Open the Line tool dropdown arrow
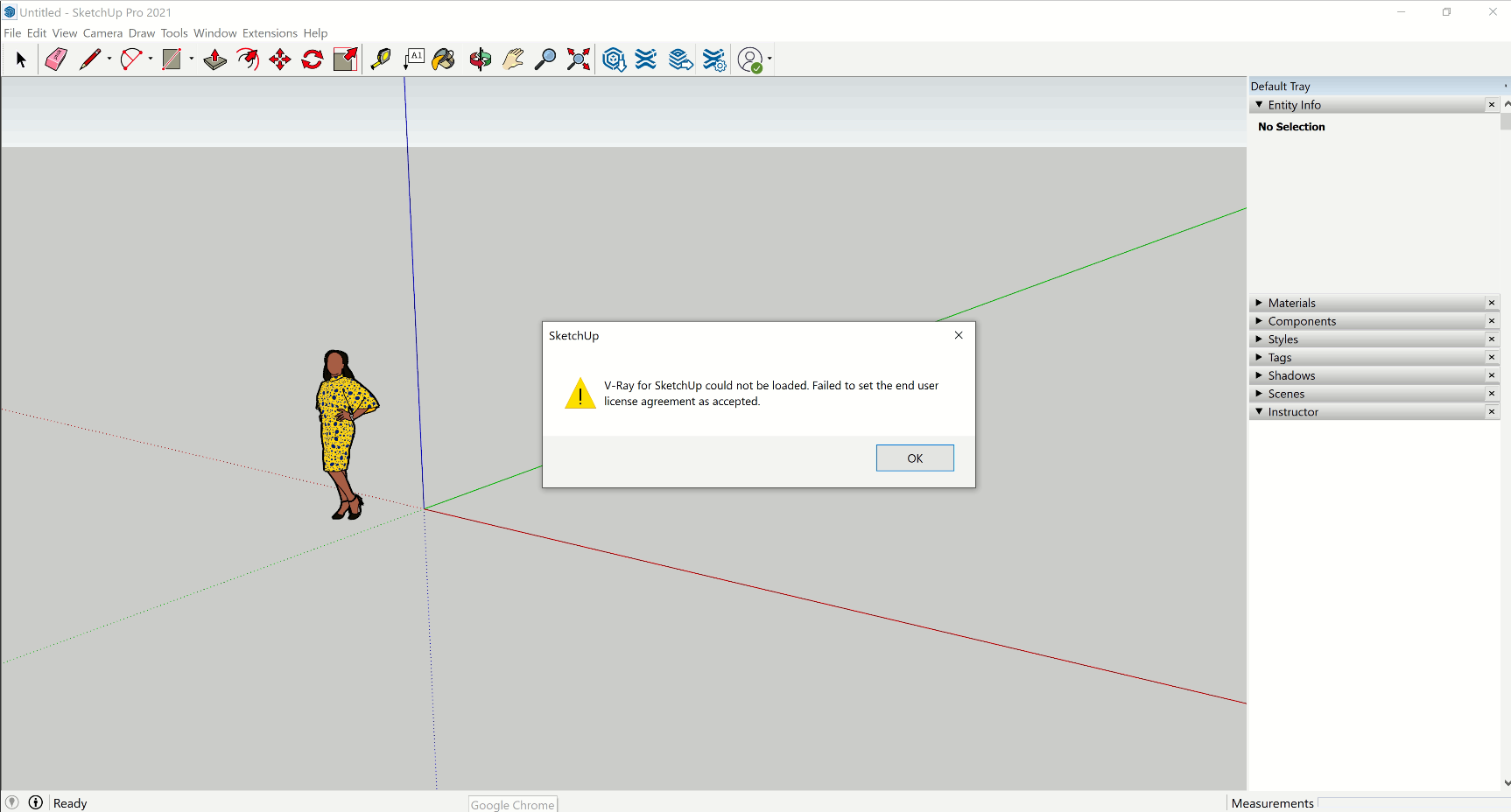 pos(109,59)
